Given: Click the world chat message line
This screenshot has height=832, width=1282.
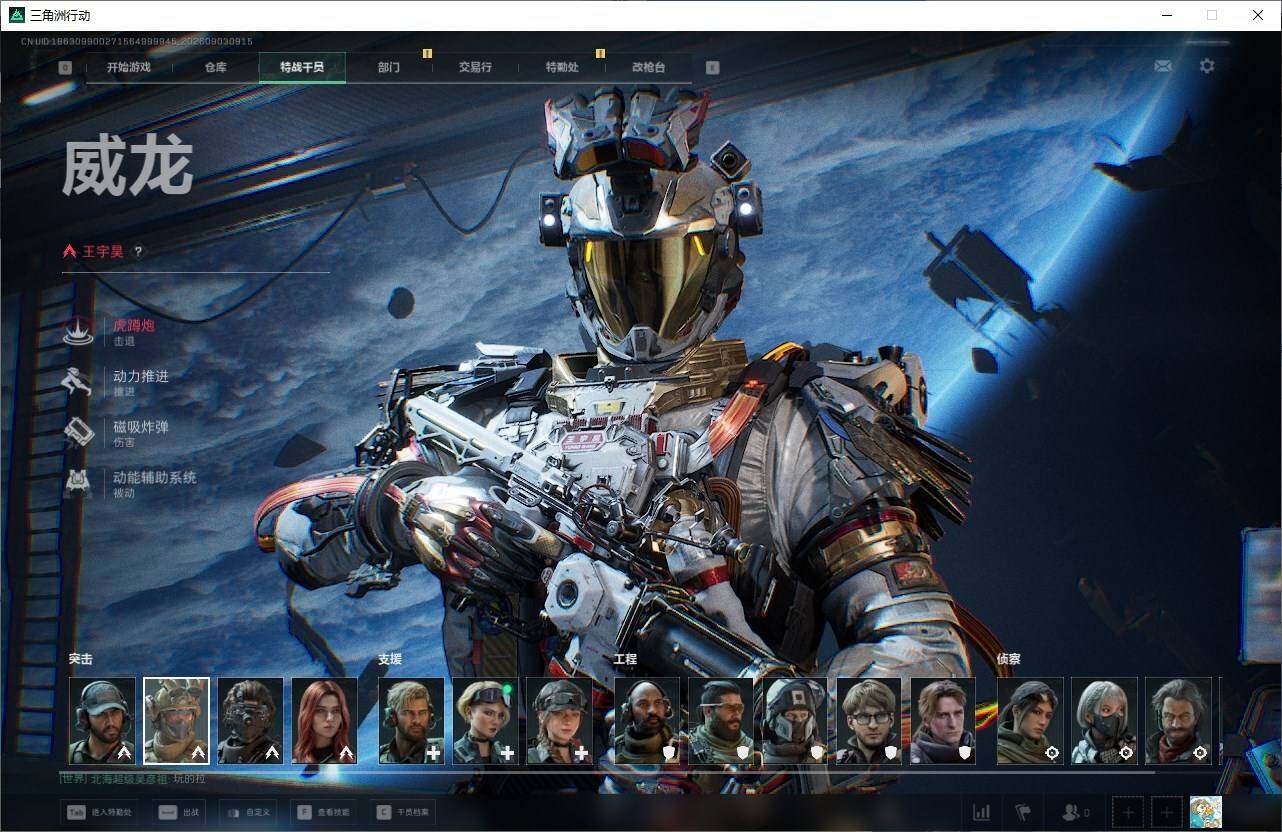Looking at the screenshot, I should point(134,778).
